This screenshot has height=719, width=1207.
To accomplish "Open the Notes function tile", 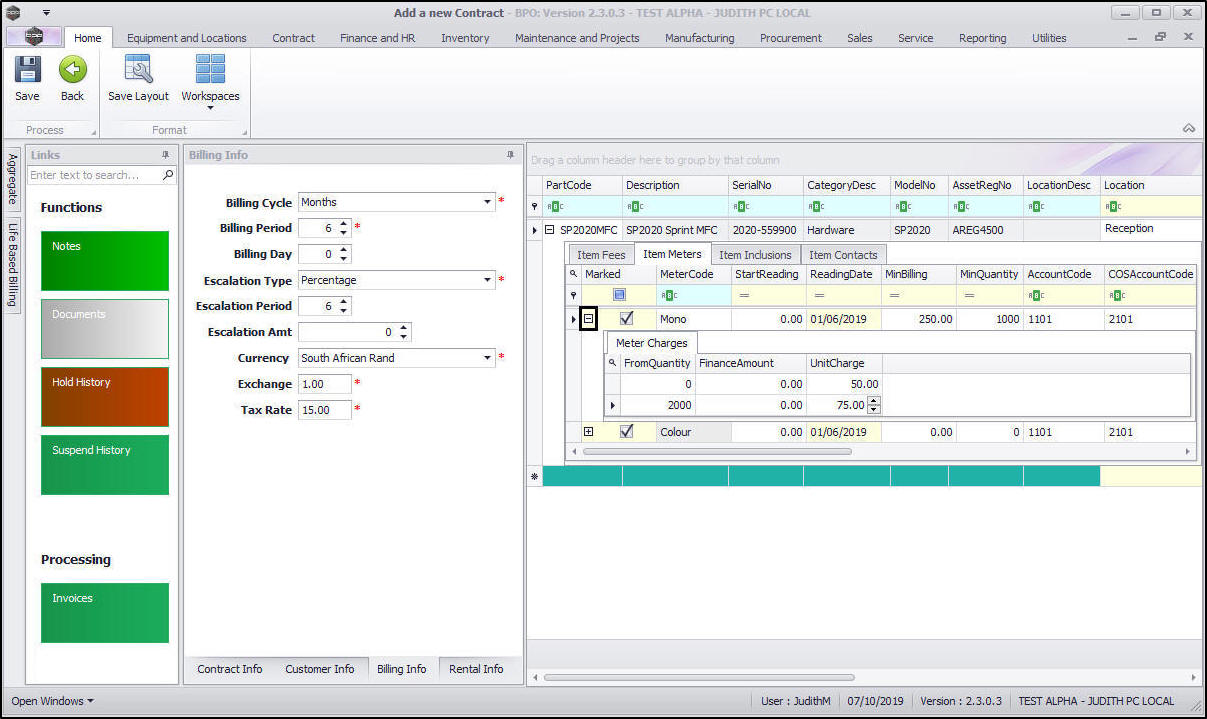I will (105, 261).
